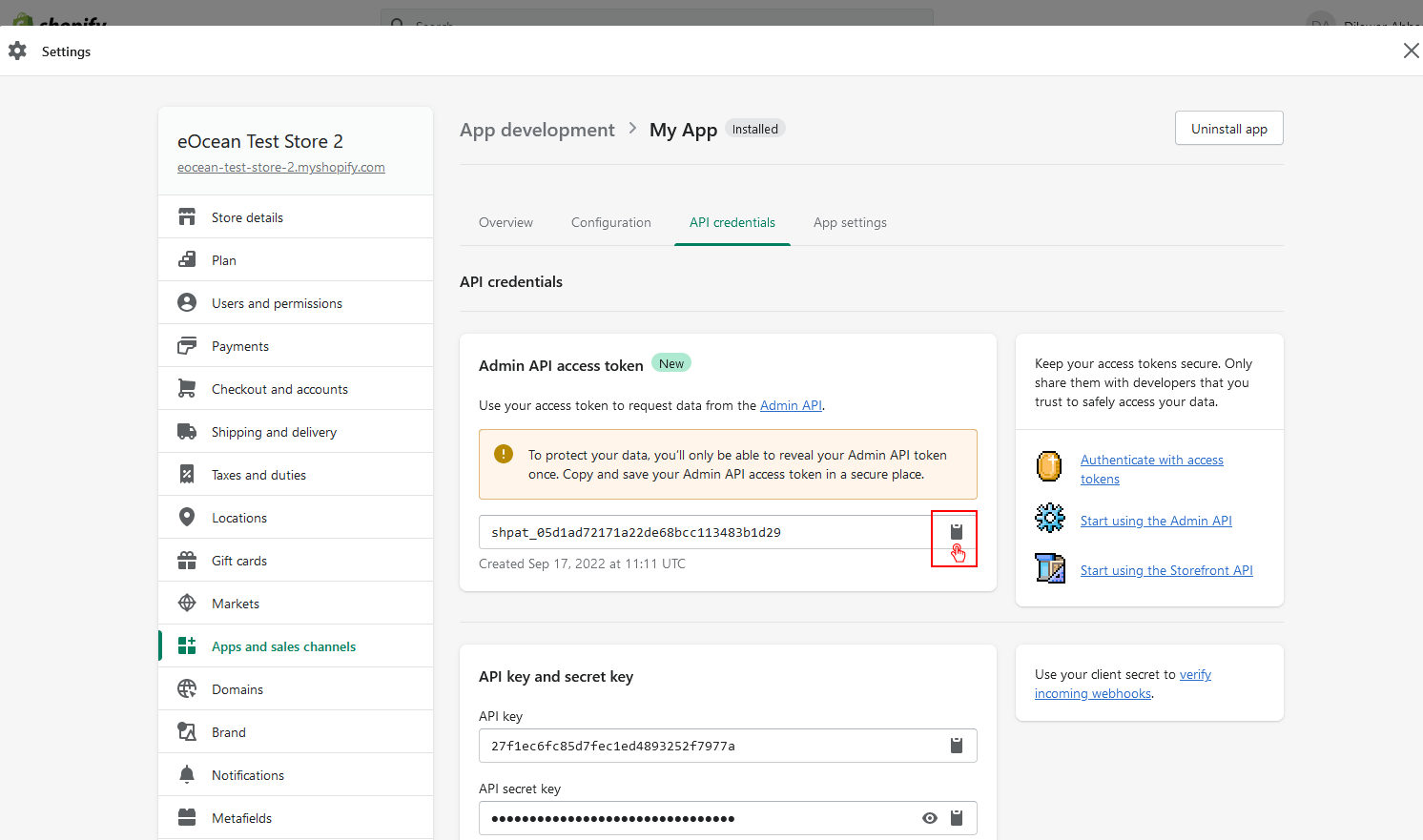Switch to the Overview tab
Viewport: 1423px width, 840px height.
point(505,222)
